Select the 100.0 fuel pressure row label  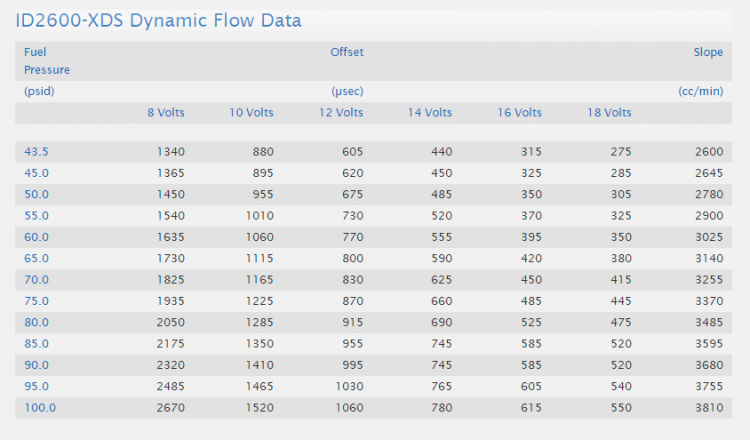(x=40, y=407)
